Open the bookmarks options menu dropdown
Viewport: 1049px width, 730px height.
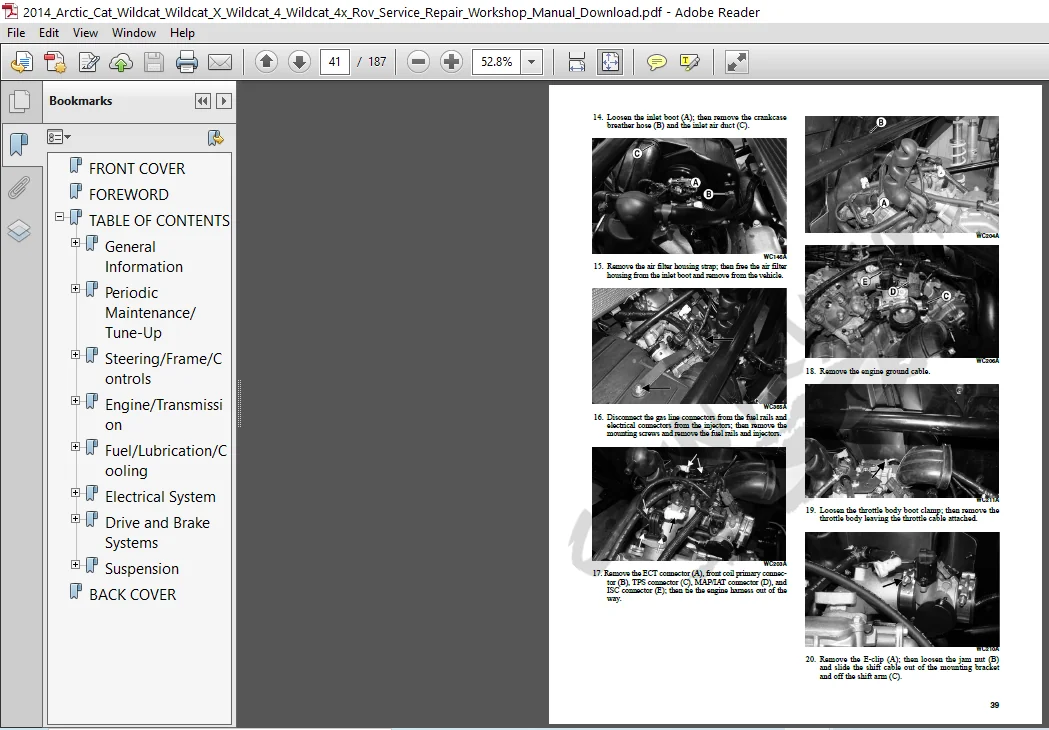coord(59,137)
